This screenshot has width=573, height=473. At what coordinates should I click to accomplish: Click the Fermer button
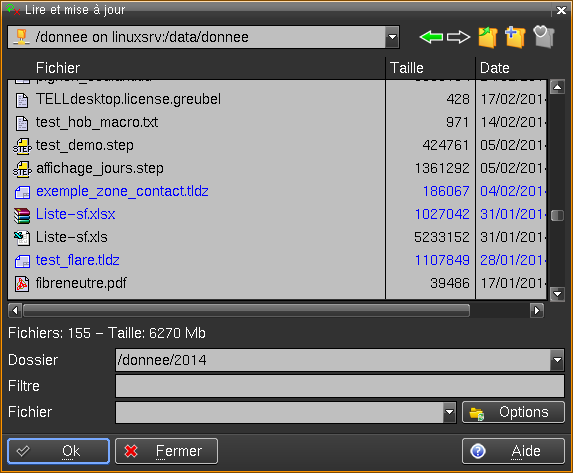coord(167,451)
